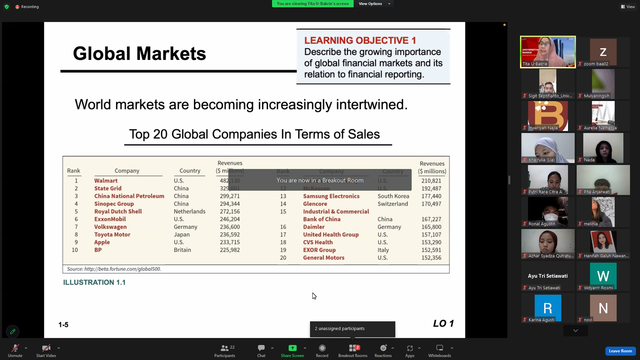The image size is (640, 360).
Task: Select the Hanifah Galuh participant tile
Action: tap(603, 244)
